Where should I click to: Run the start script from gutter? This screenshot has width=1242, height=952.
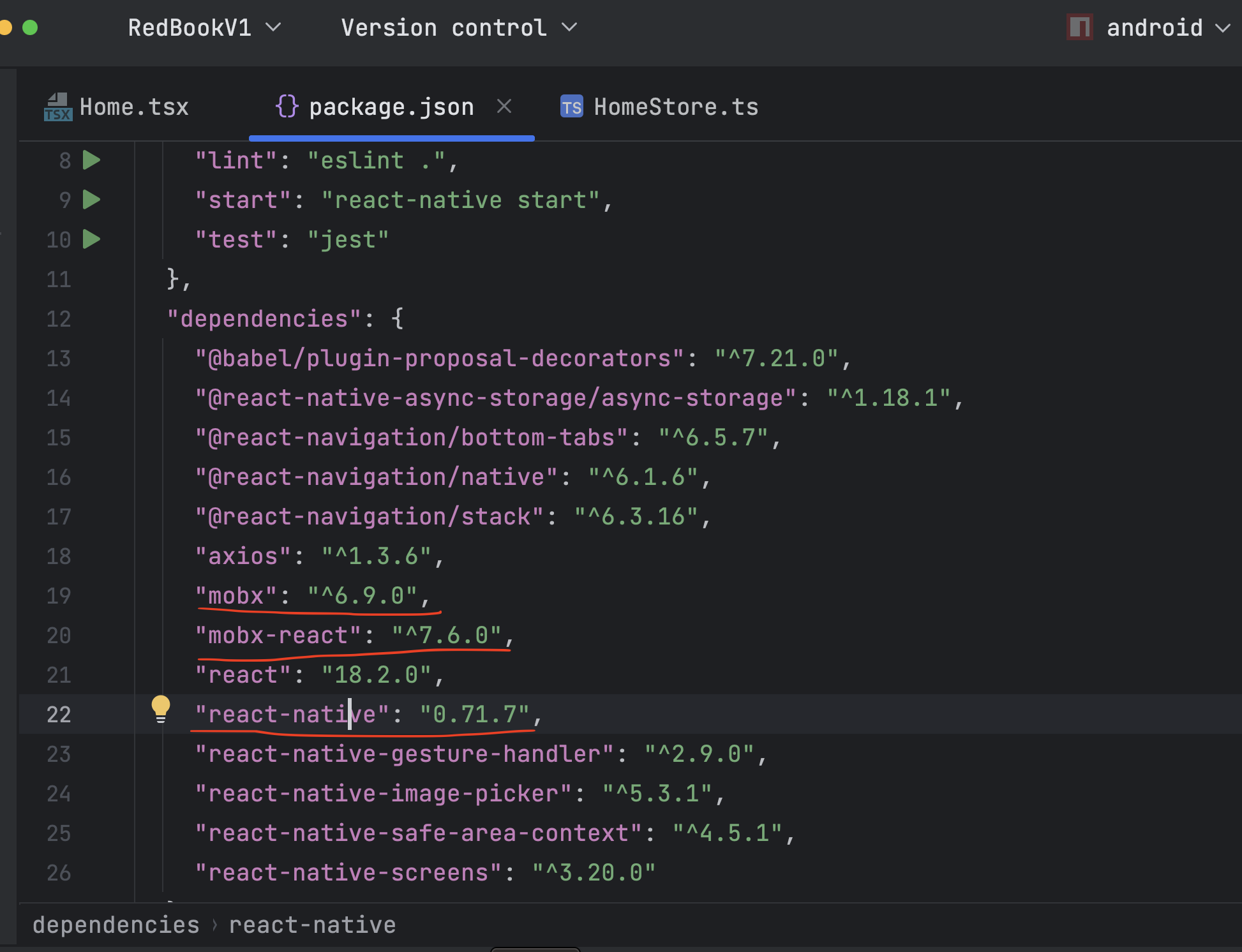coord(92,200)
